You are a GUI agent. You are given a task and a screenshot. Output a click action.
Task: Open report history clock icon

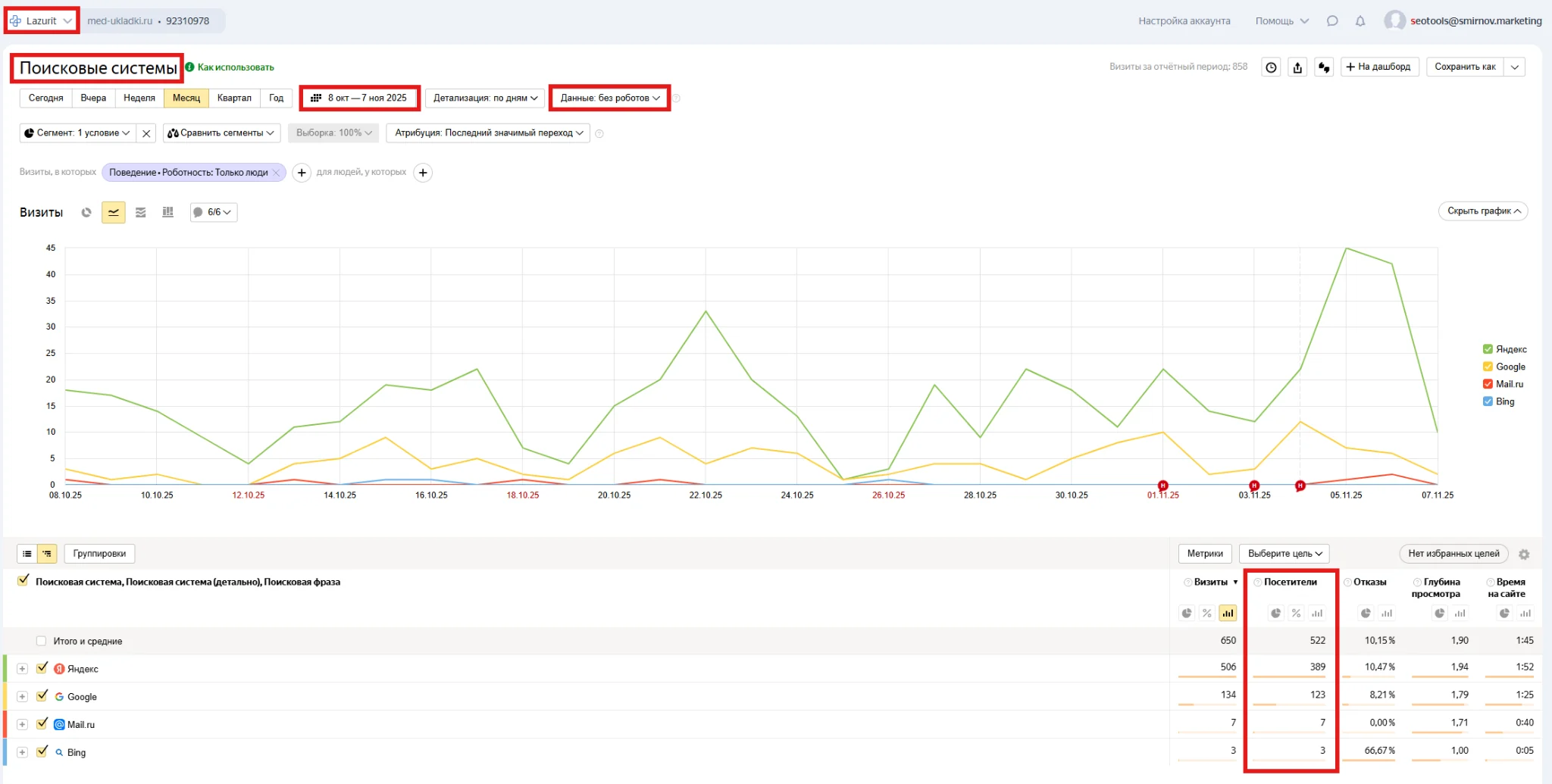(x=1271, y=67)
